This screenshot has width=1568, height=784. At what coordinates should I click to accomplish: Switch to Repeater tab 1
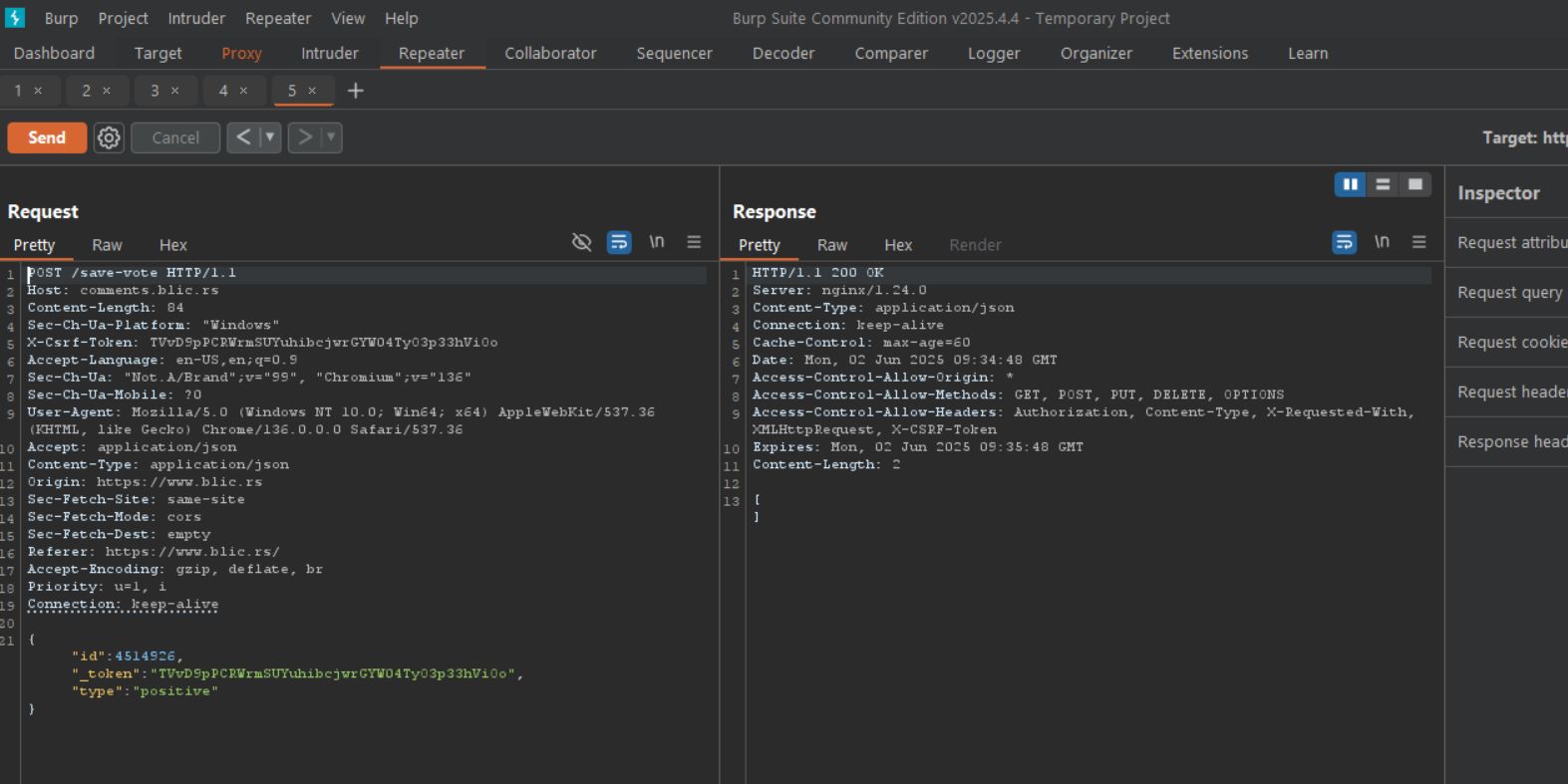click(18, 91)
